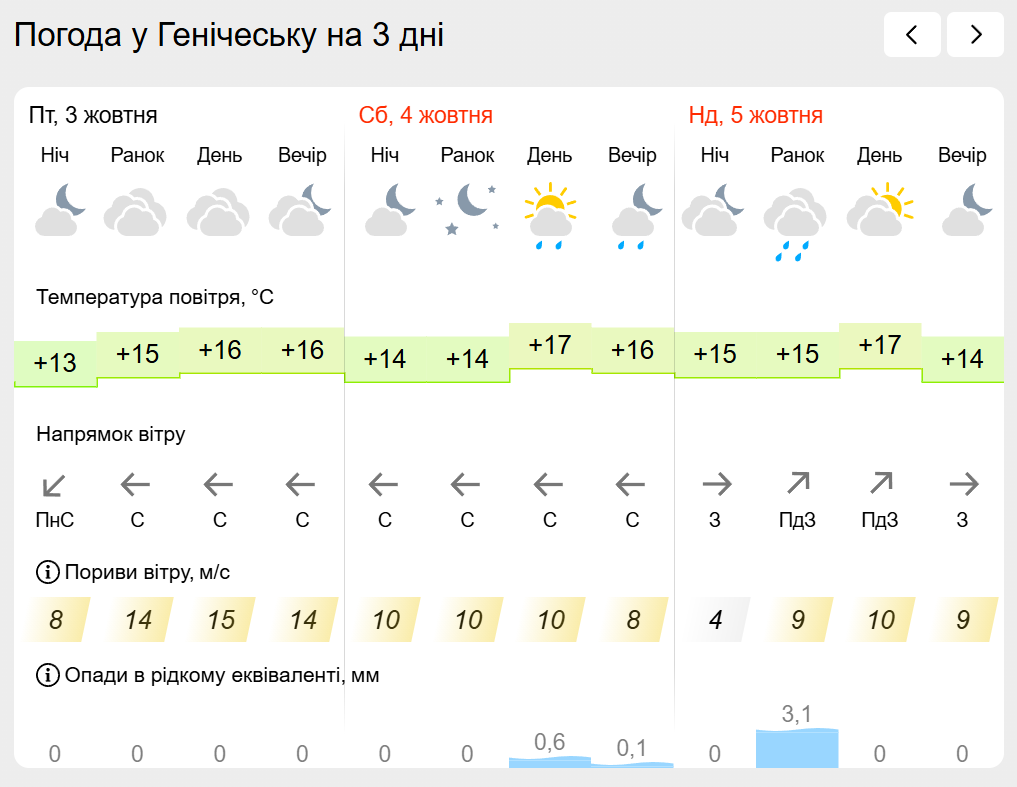This screenshot has width=1017, height=787.
Task: Click Friday daytime gust value 15
Action: click(x=220, y=620)
